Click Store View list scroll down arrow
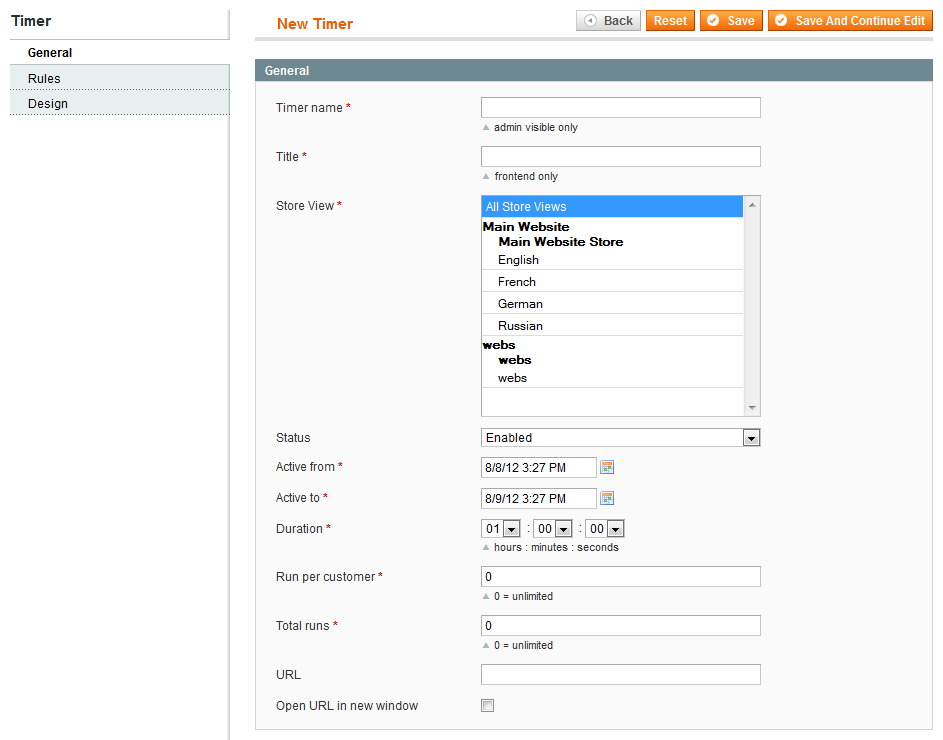Viewport: 943px width, 740px height. (752, 408)
